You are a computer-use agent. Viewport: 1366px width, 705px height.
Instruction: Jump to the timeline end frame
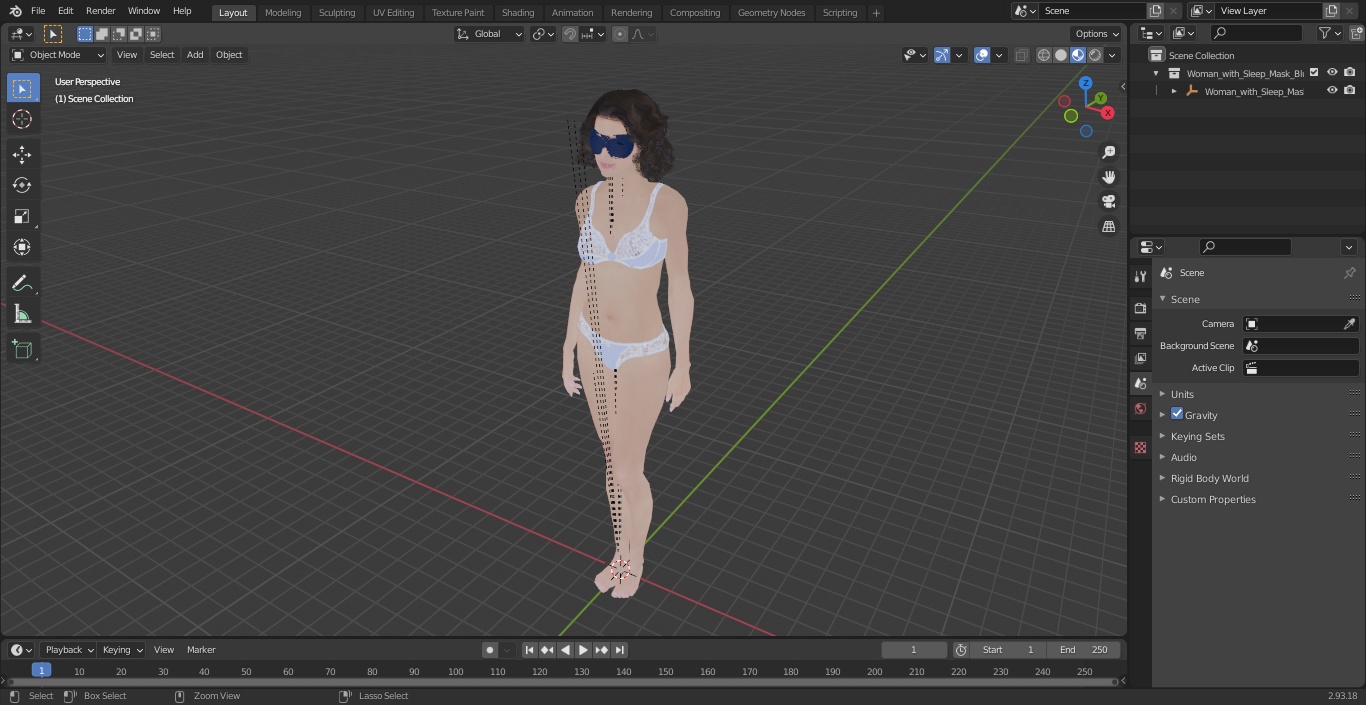[620, 650]
